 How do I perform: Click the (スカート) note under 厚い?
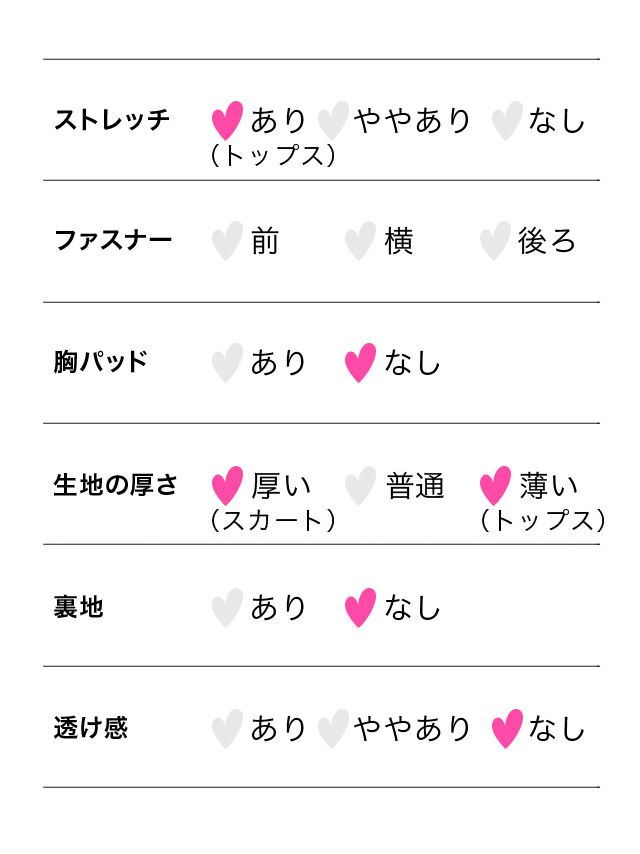tap(272, 520)
